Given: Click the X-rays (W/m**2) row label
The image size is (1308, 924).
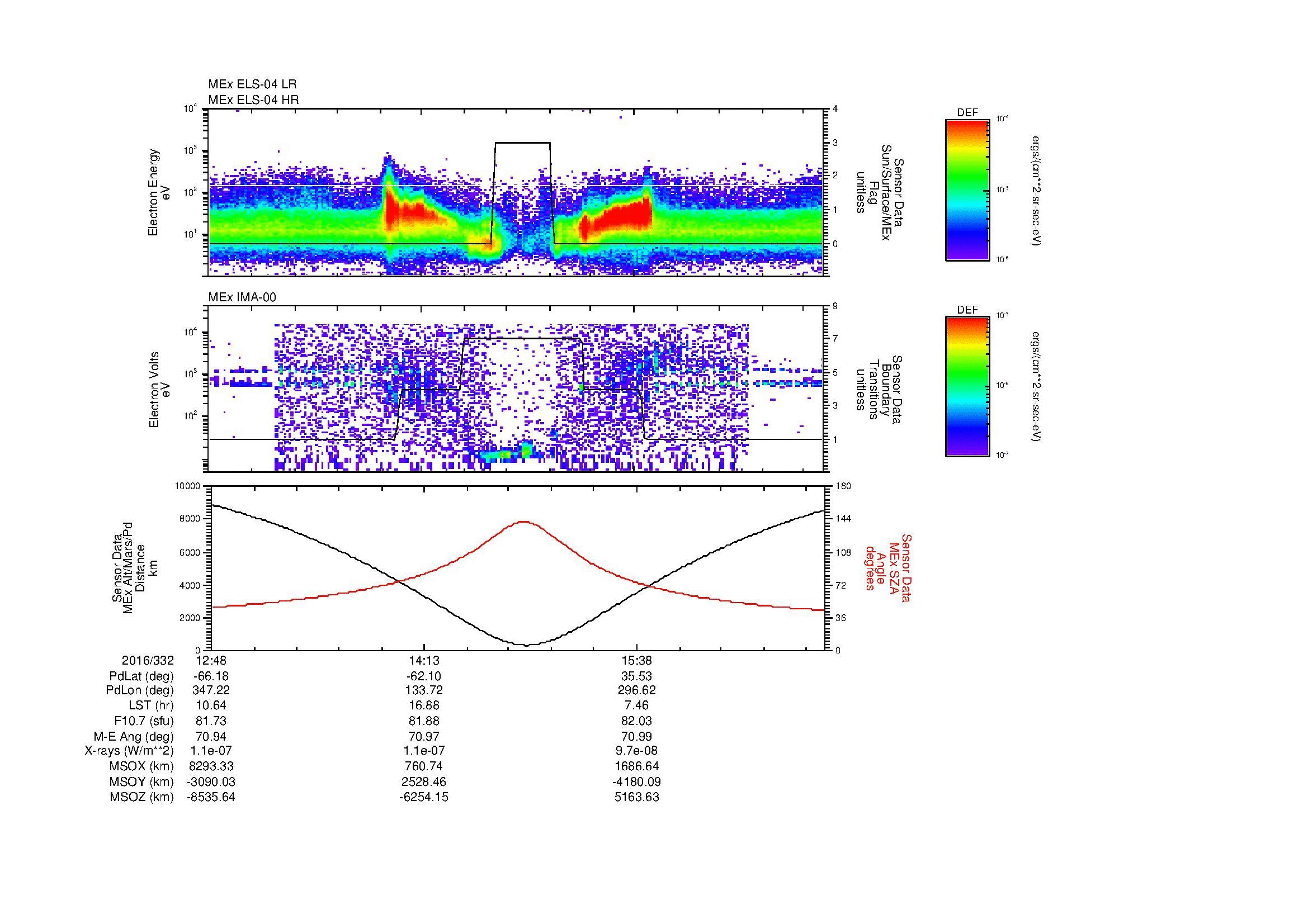Looking at the screenshot, I should coord(129,751).
